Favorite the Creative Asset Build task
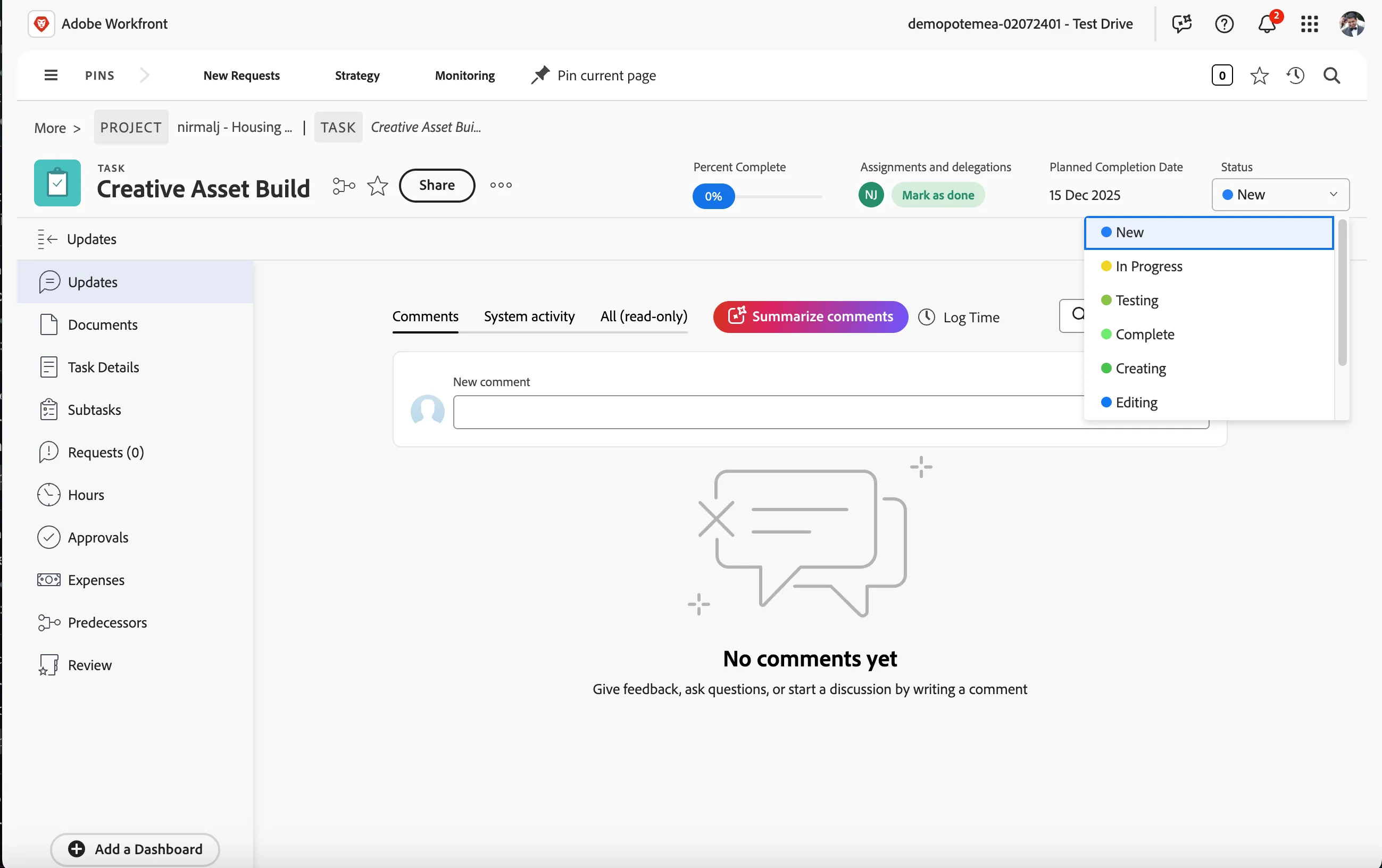Image resolution: width=1382 pixels, height=868 pixels. pyautogui.click(x=377, y=185)
